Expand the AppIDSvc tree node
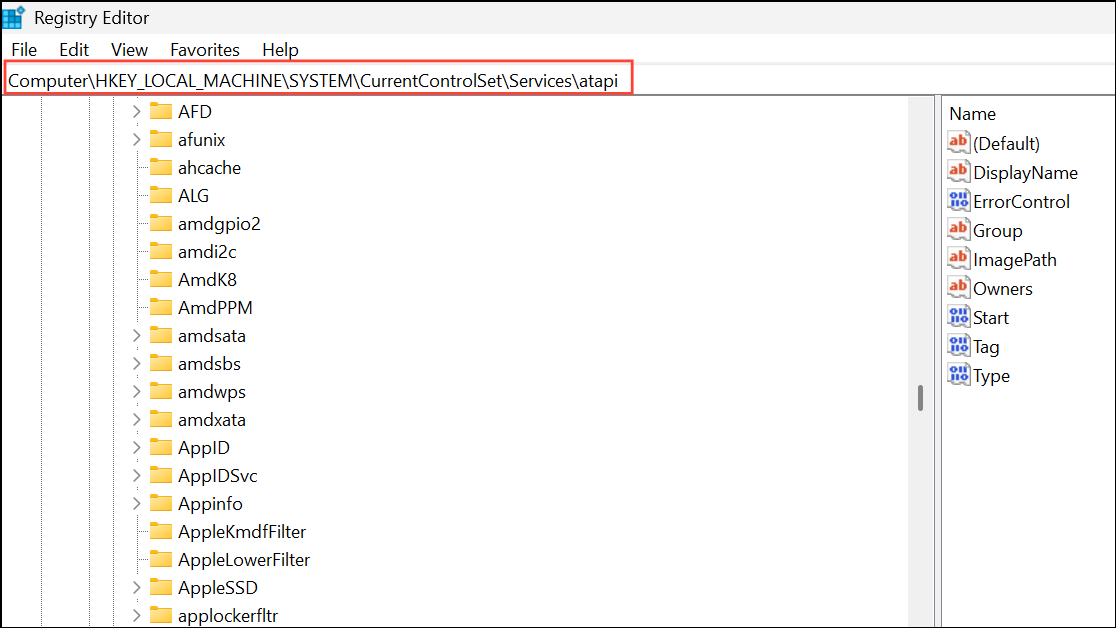 (x=137, y=475)
